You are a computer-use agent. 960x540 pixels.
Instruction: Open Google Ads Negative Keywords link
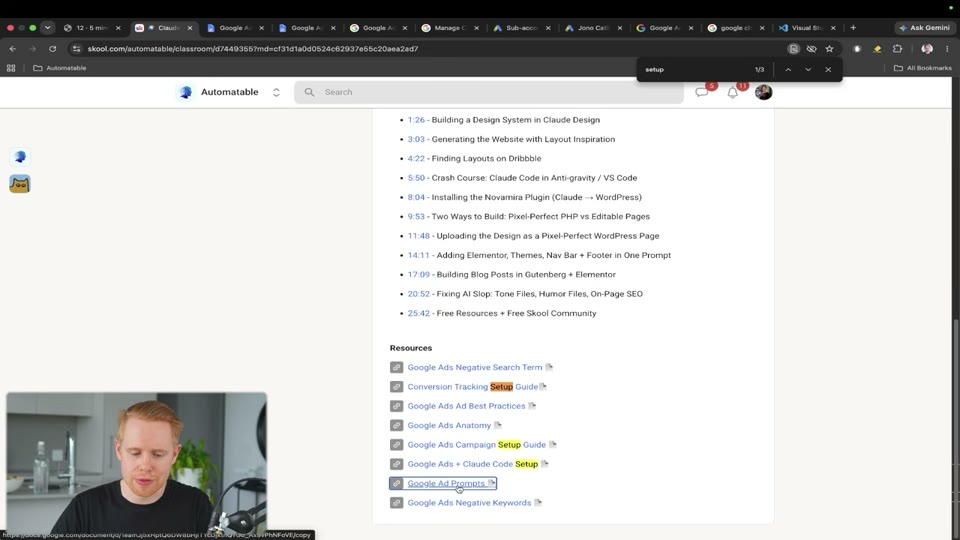click(469, 503)
